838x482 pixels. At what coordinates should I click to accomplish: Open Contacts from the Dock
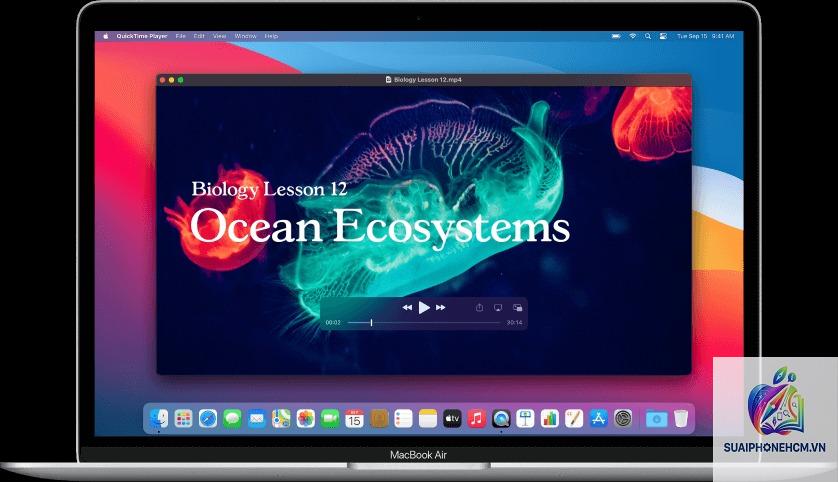tap(379, 418)
